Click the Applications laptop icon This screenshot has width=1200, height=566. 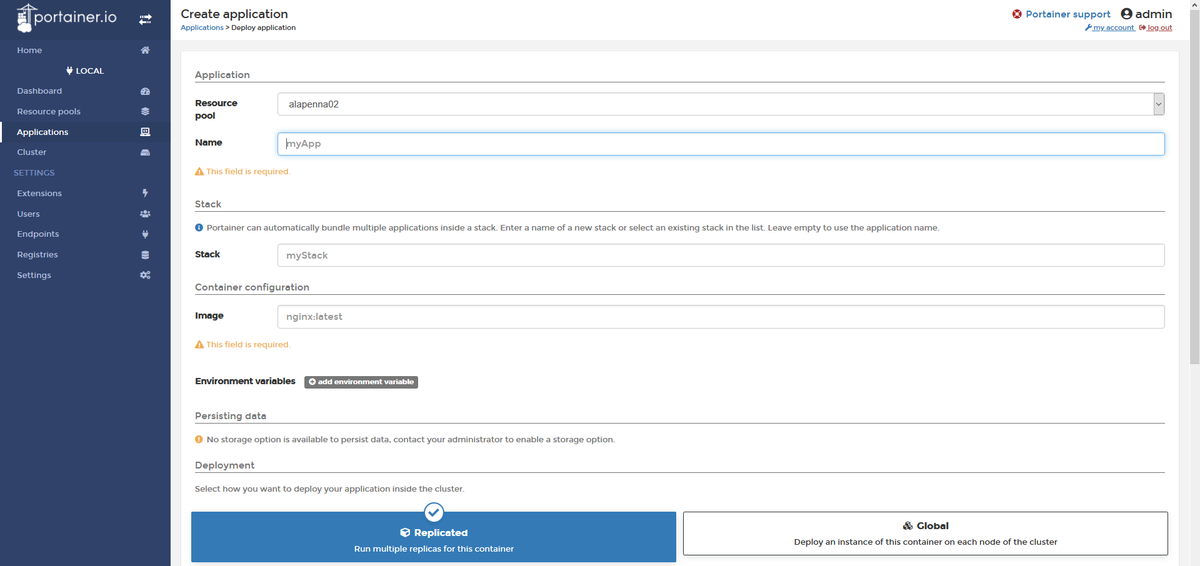145,132
